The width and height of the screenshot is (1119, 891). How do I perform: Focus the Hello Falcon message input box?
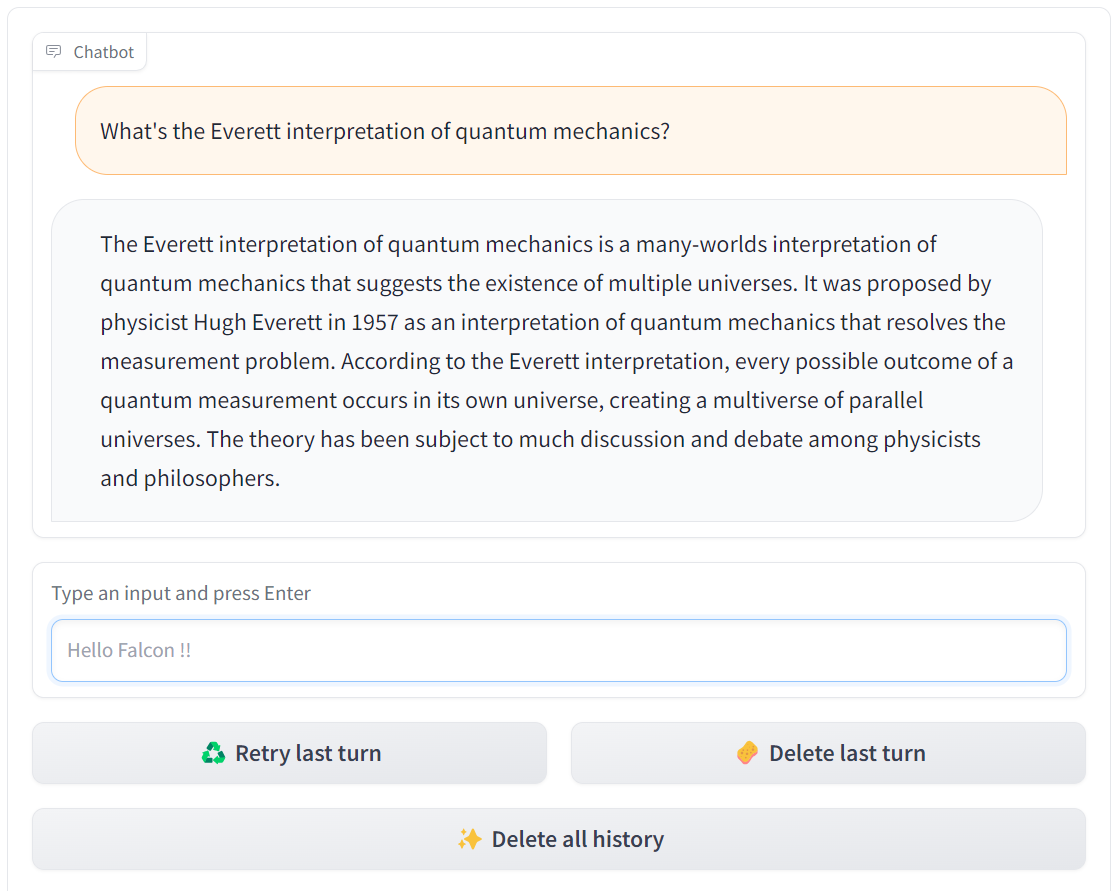pos(559,650)
